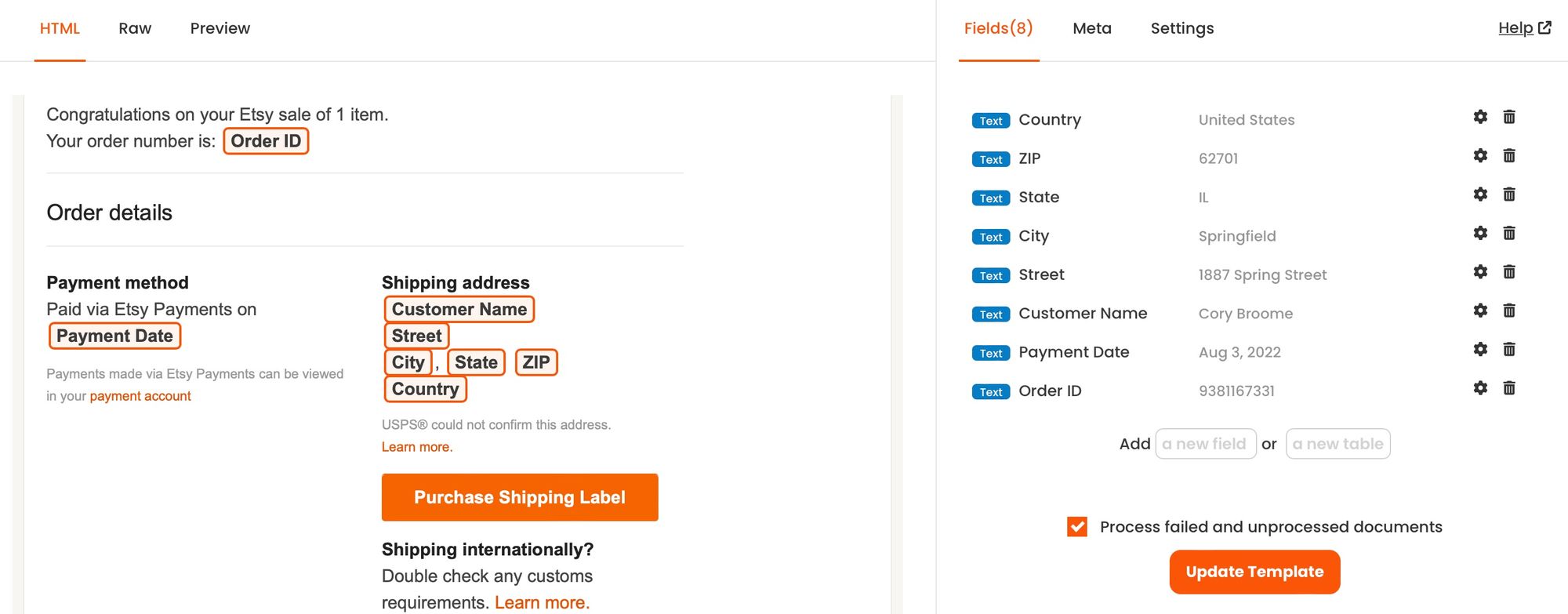Open settings gear for Payment Date field
This screenshot has width=1568, height=614.
pyautogui.click(x=1480, y=349)
